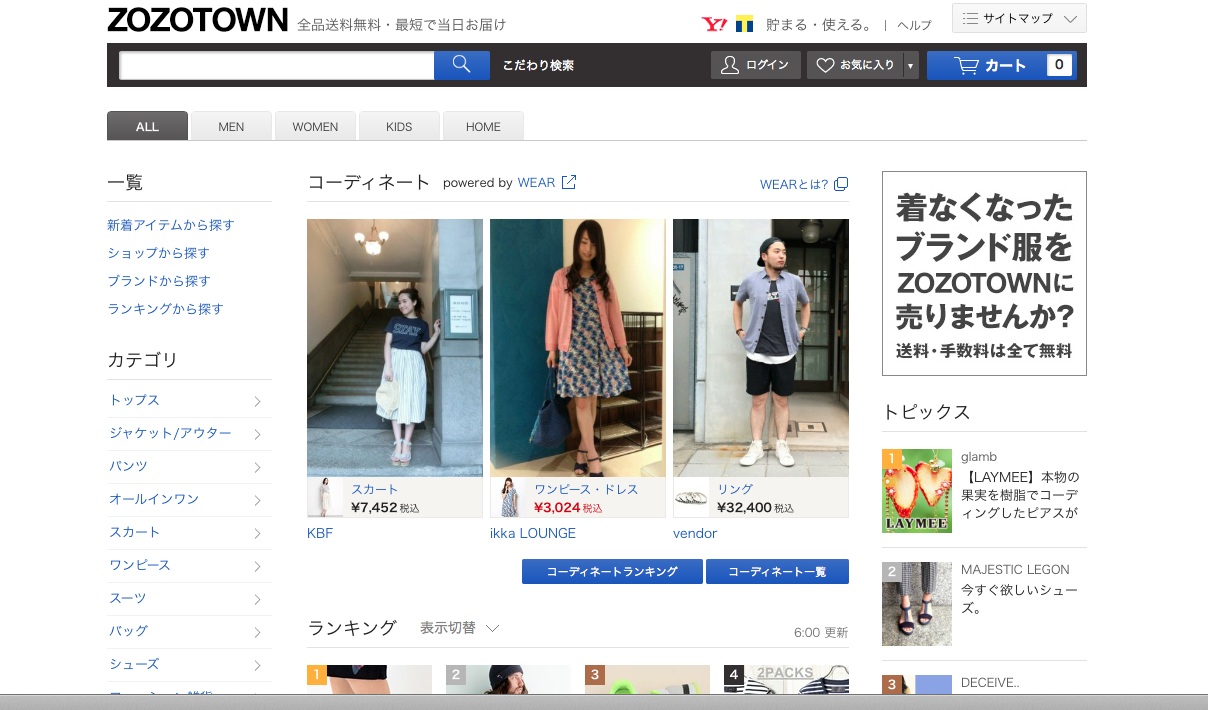
Task: Expand the バッグ category chevron
Action: (257, 632)
